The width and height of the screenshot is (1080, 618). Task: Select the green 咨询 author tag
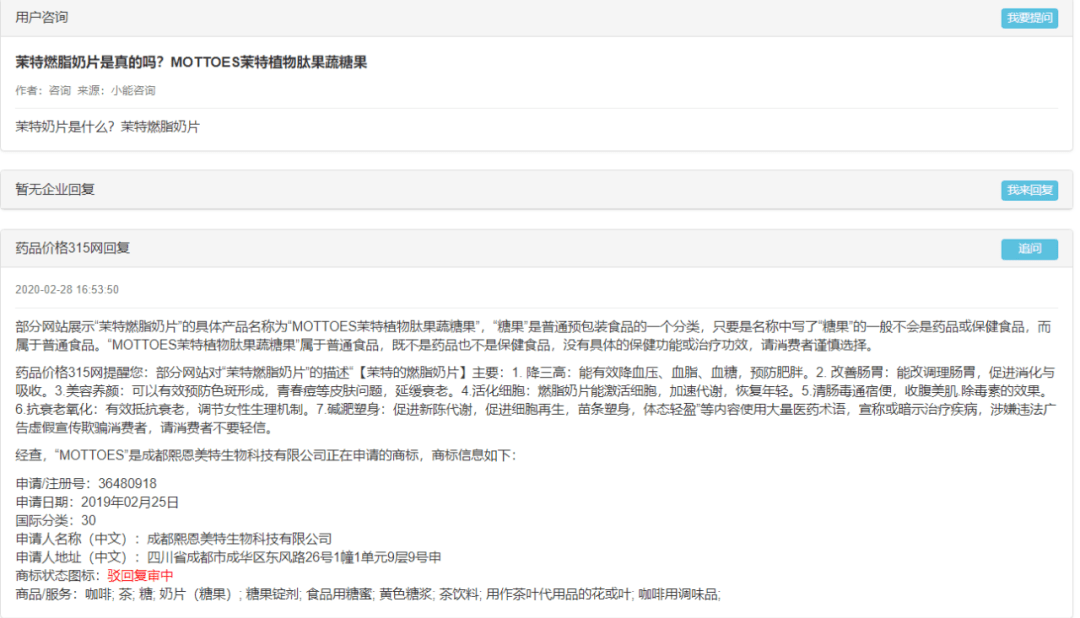55,90
